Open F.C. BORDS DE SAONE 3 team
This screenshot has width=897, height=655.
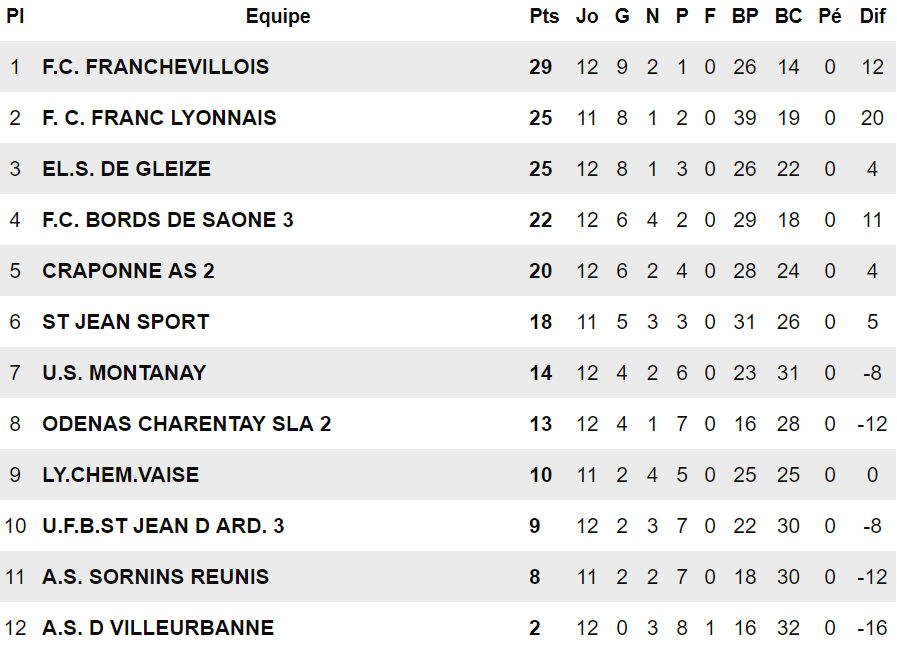[167, 220]
